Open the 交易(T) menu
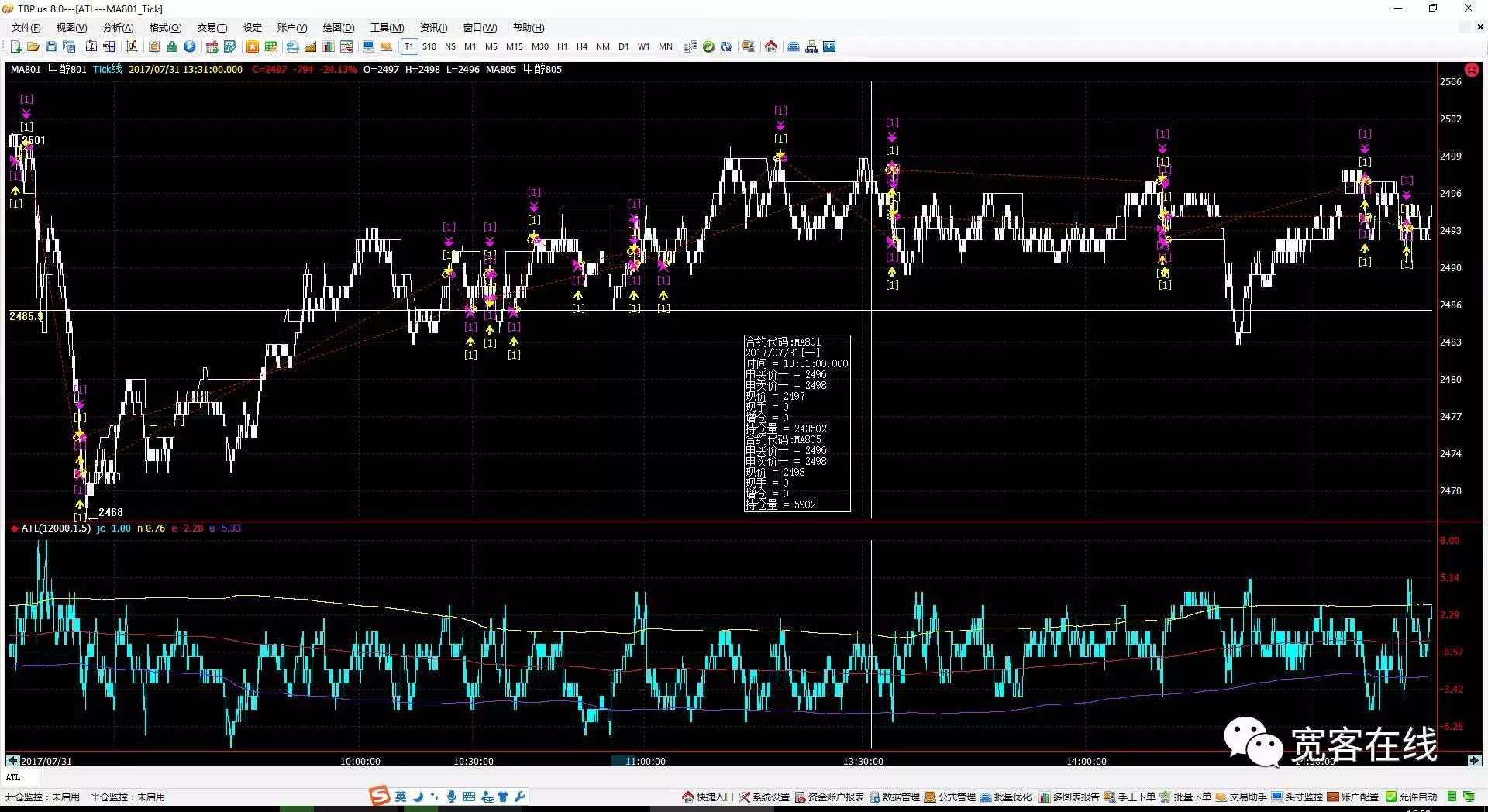 212,28
